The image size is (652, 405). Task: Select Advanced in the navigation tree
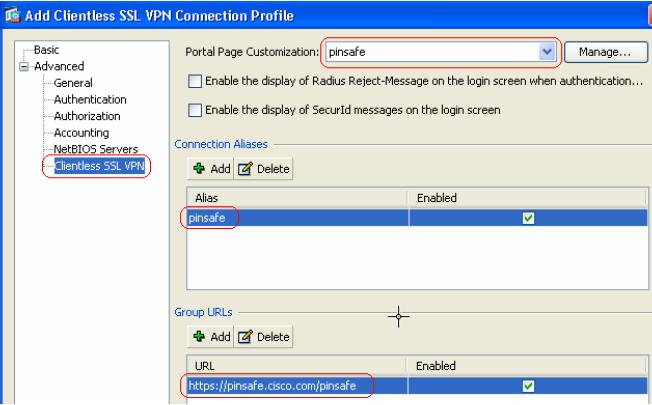(x=59, y=66)
